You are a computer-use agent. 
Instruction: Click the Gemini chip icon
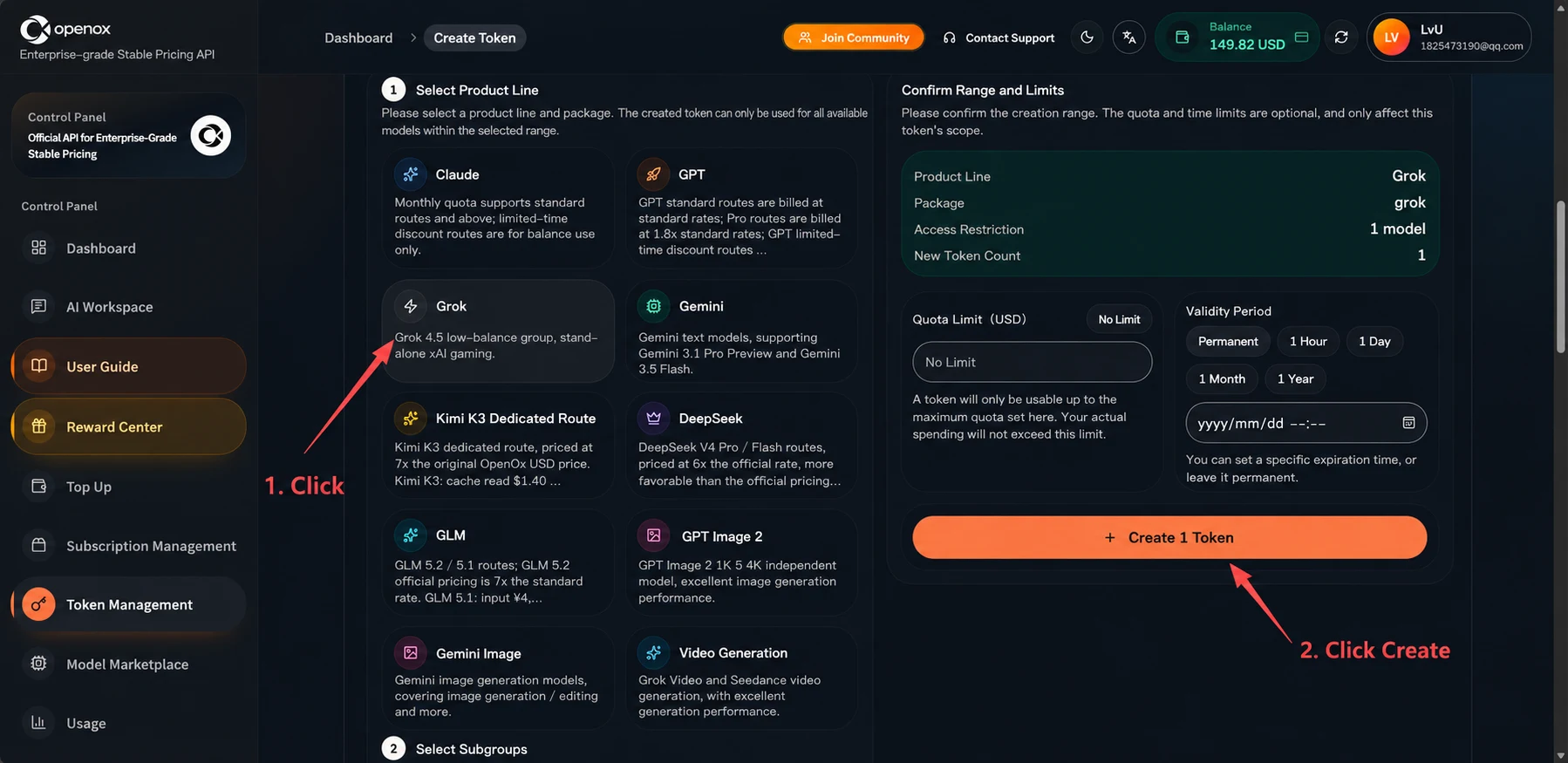click(x=654, y=306)
